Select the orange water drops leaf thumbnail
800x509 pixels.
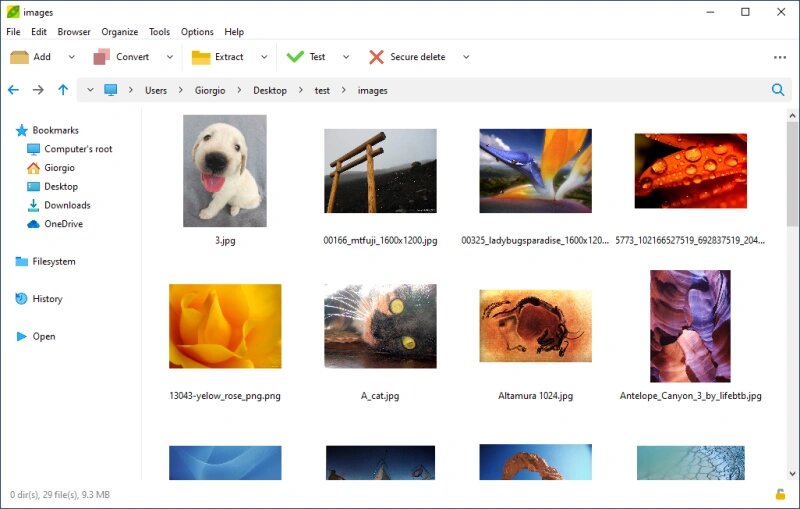click(690, 171)
